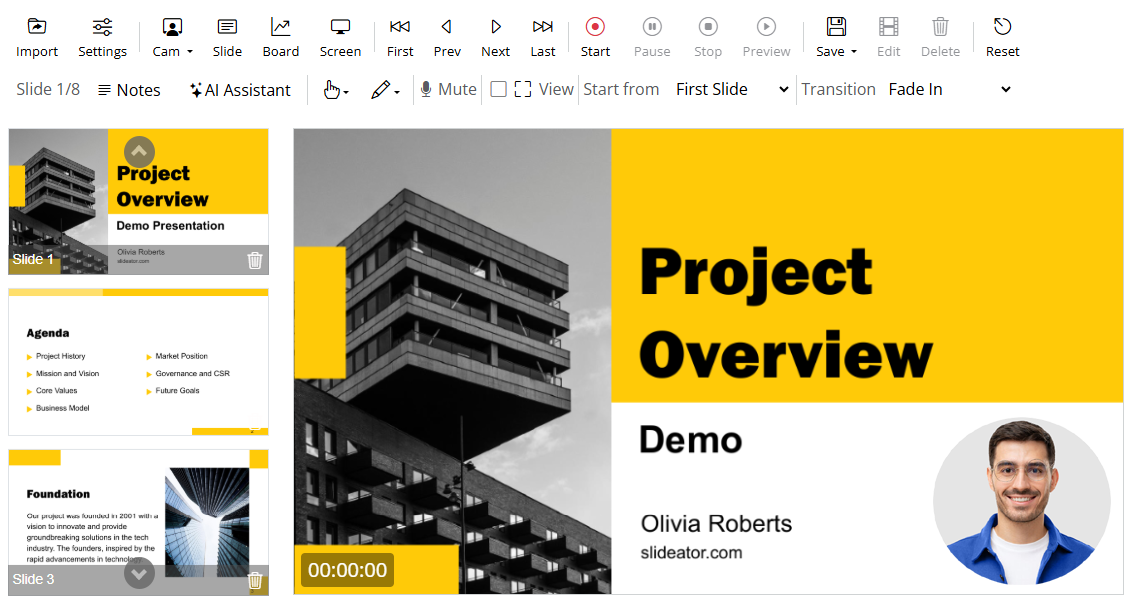Mute the microphone
This screenshot has height=603, width=1136.
coord(448,89)
